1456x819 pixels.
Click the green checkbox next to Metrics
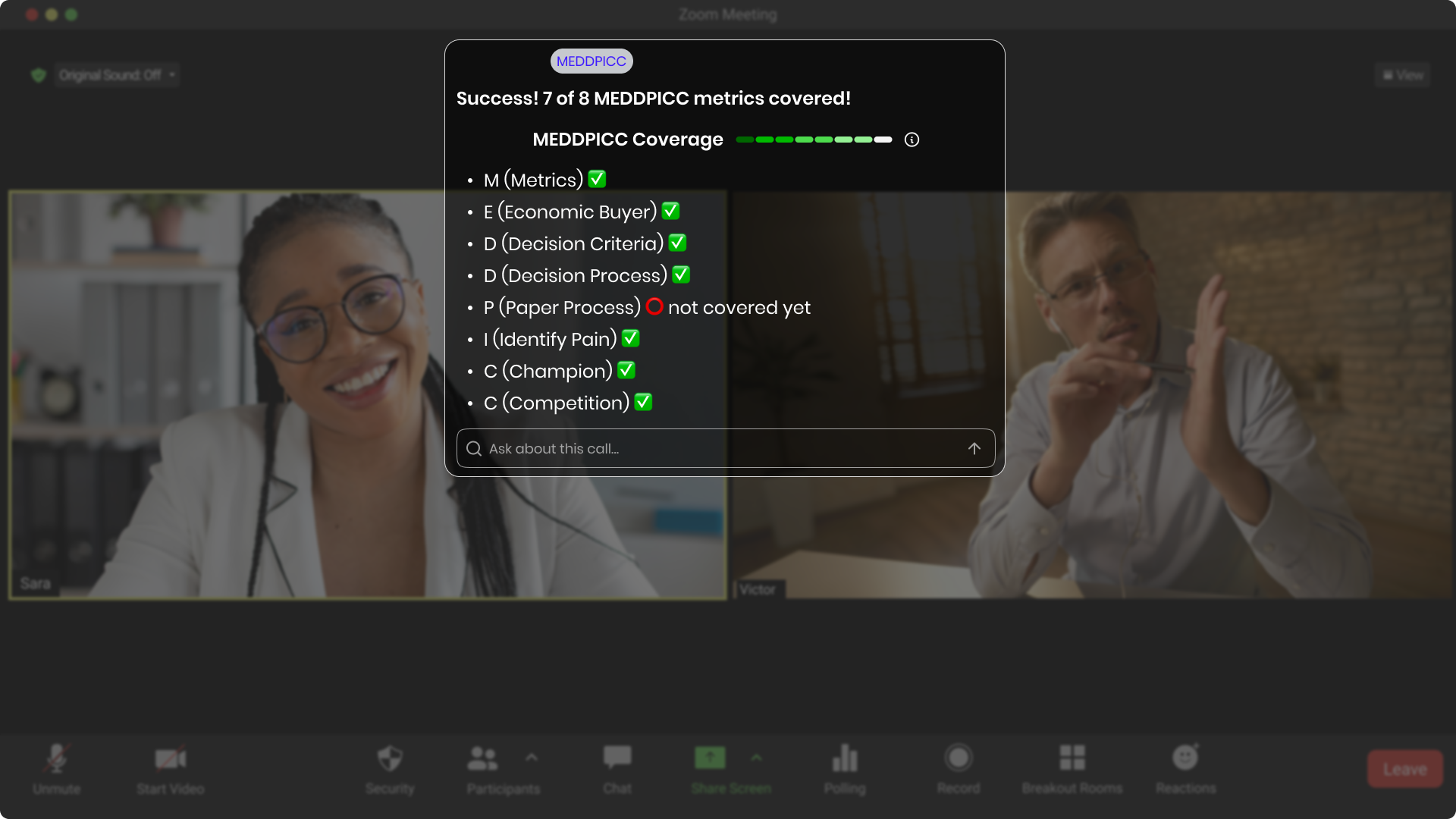598,179
